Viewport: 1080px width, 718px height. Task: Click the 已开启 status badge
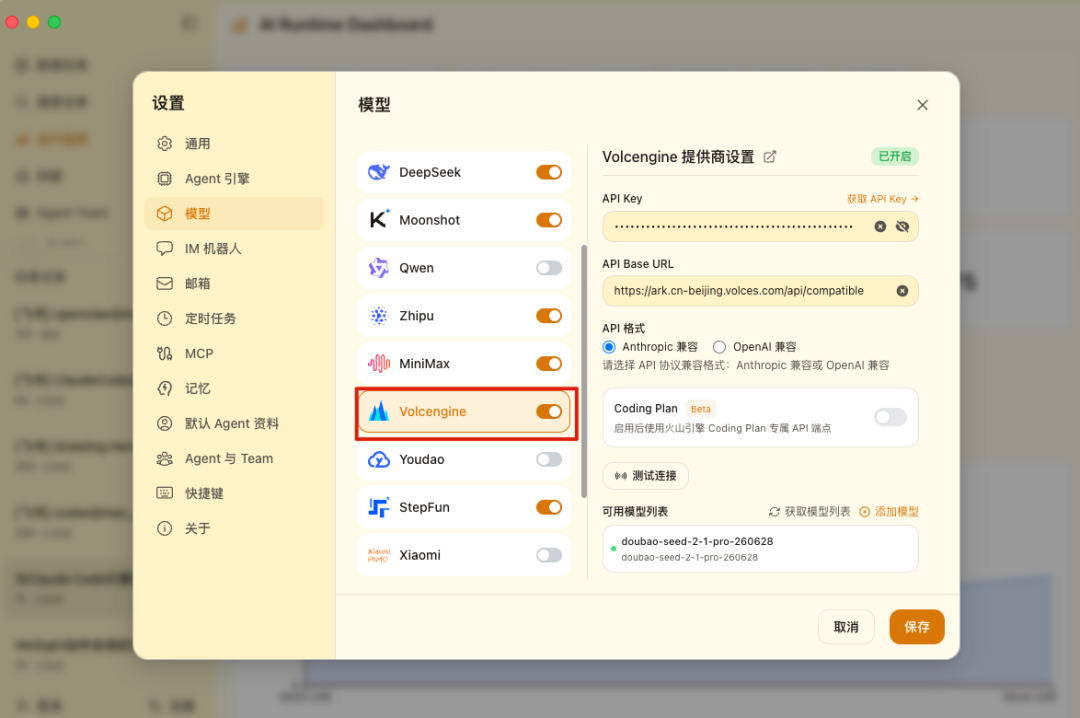[x=895, y=156]
